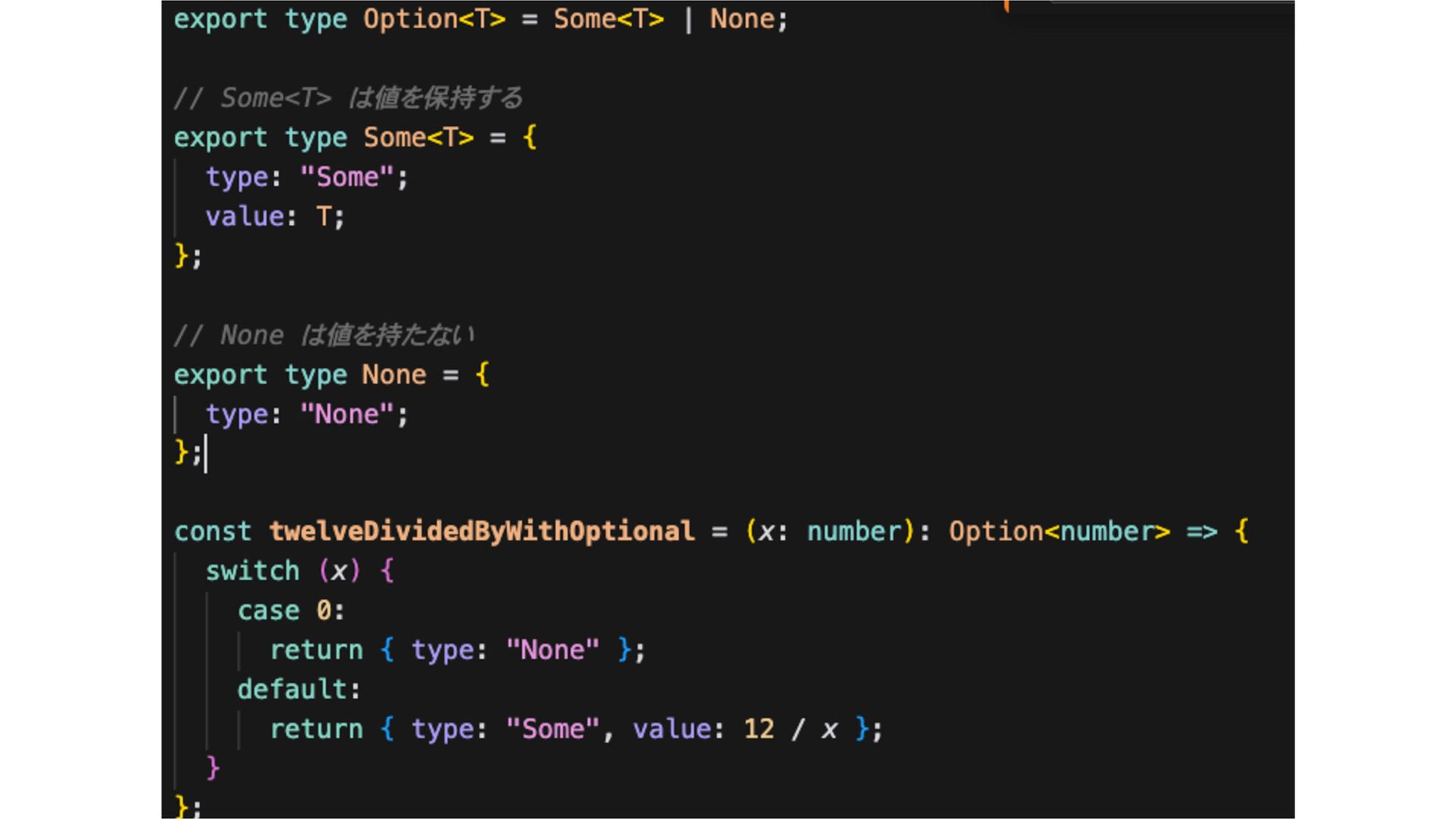Viewport: 1456px width, 819px height.
Task: Click the '|' union operator on first line
Action: [x=688, y=19]
